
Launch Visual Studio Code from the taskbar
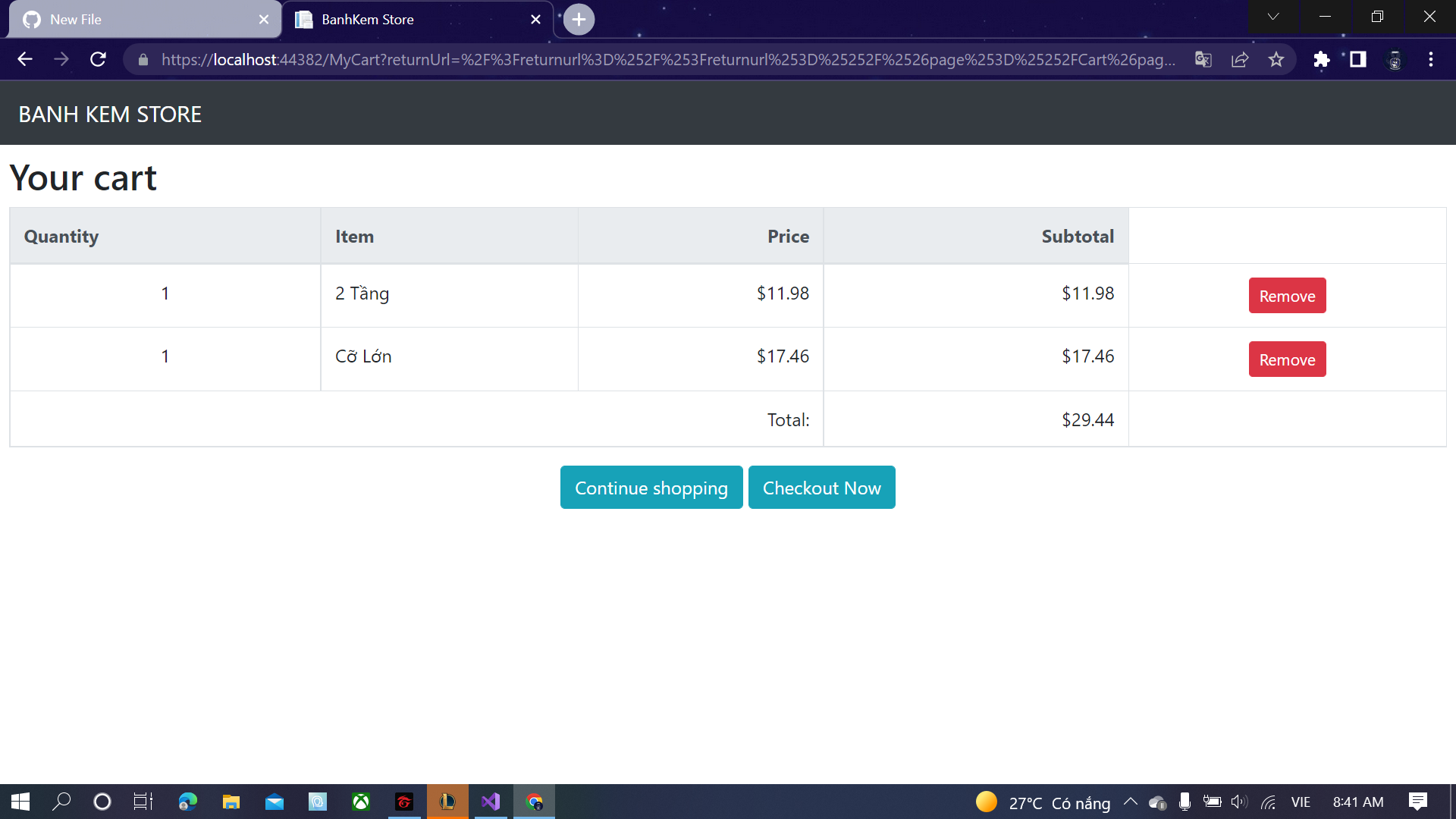click(491, 802)
